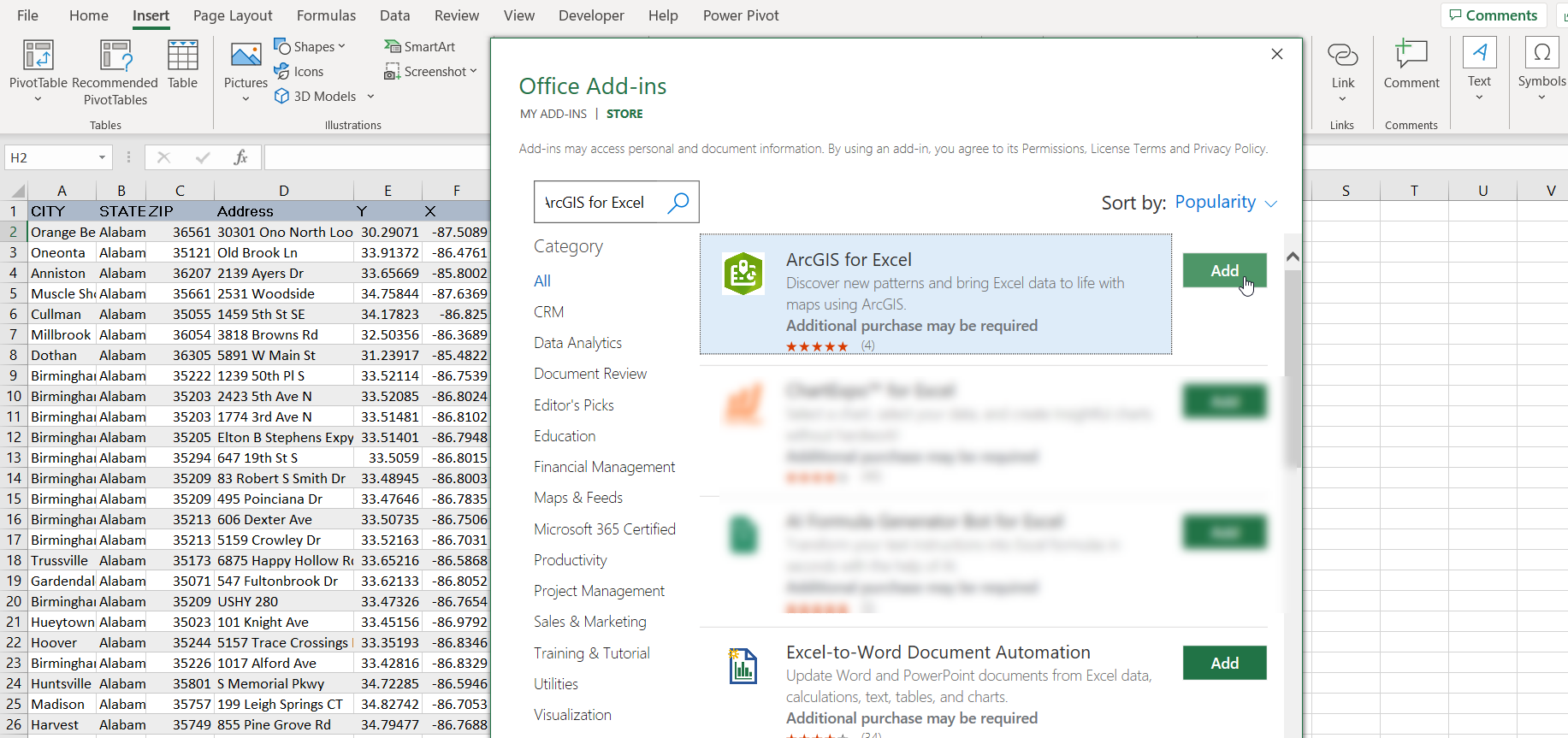Expand the Link dropdown arrow
1568x738 pixels.
click(1343, 99)
